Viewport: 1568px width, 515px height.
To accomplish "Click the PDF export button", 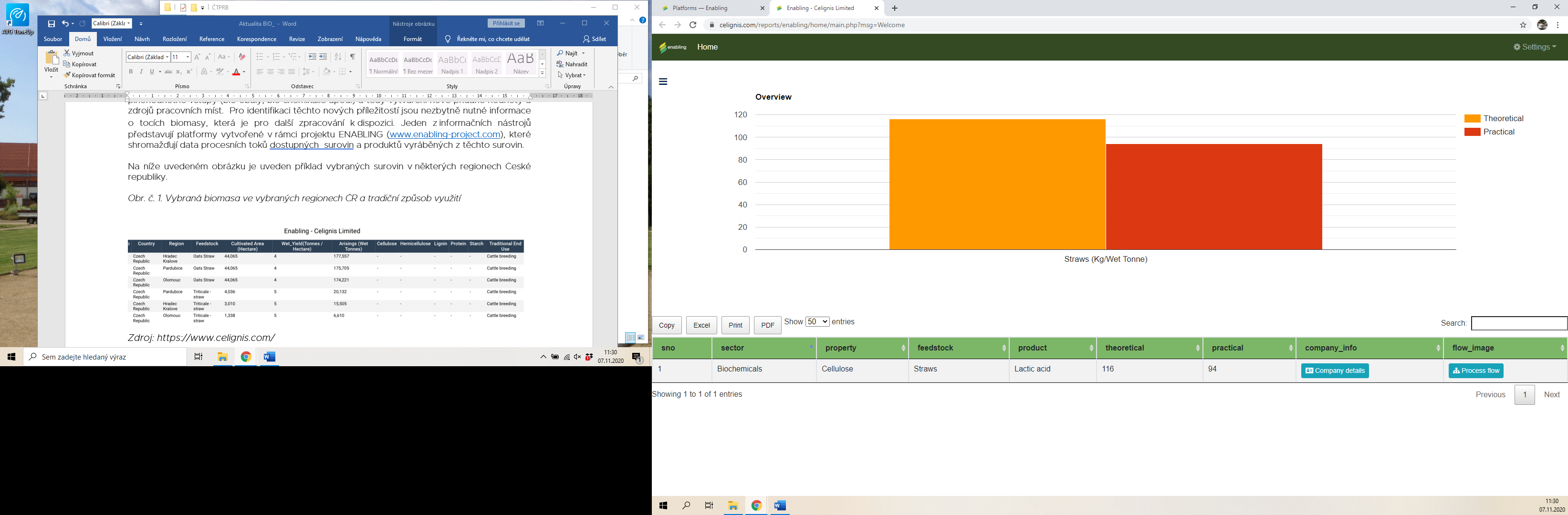I will point(768,325).
